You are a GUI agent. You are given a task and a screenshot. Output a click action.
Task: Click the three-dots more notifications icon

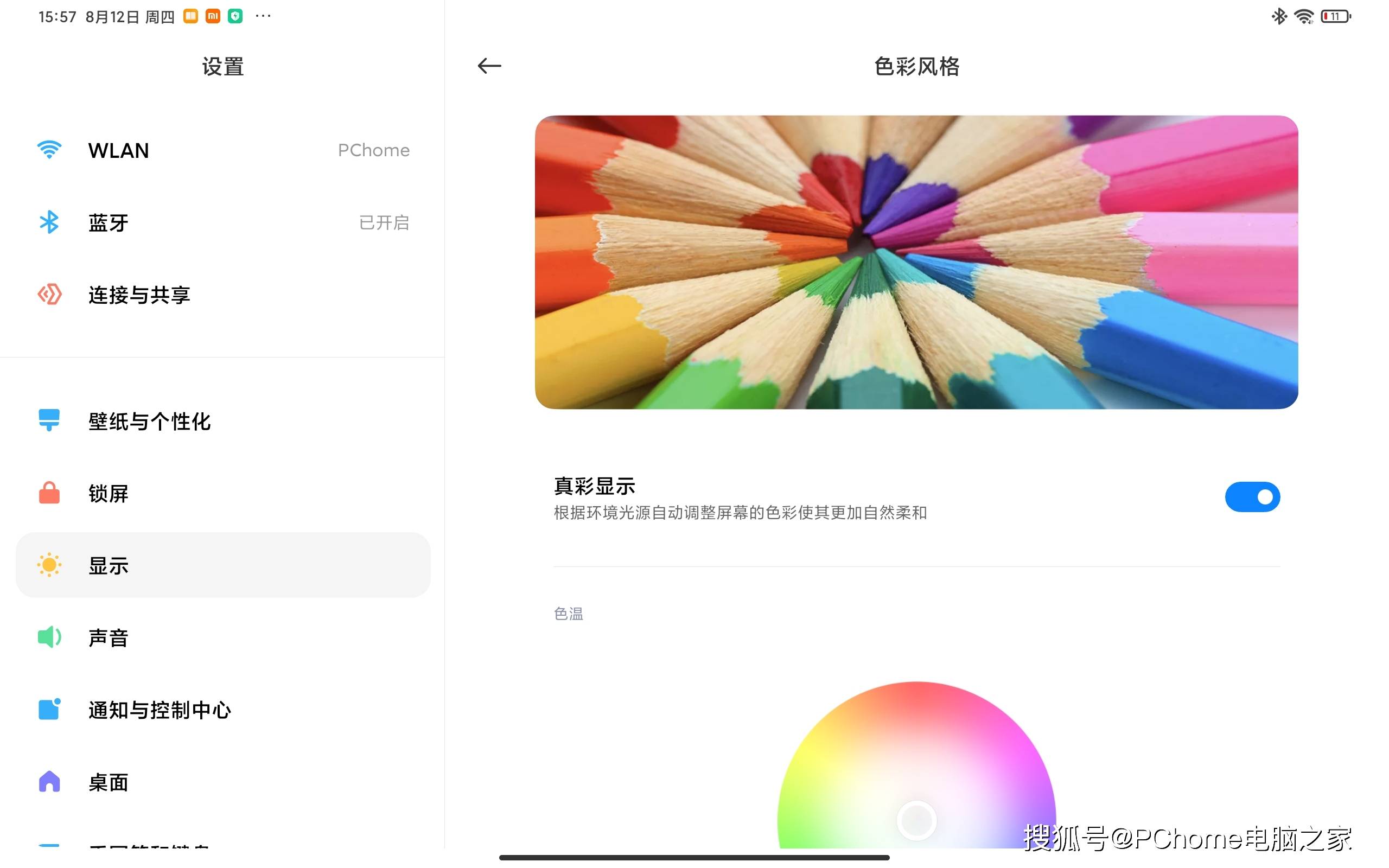pos(263,16)
